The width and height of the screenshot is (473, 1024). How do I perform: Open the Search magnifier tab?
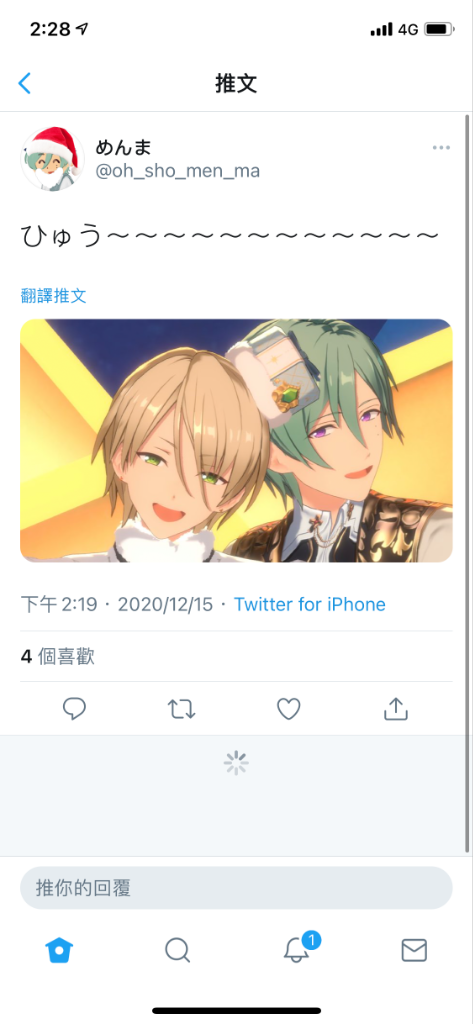coord(177,950)
